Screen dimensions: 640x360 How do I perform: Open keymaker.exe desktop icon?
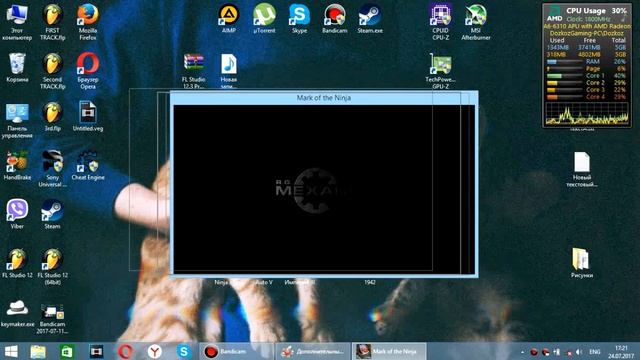click(x=17, y=313)
